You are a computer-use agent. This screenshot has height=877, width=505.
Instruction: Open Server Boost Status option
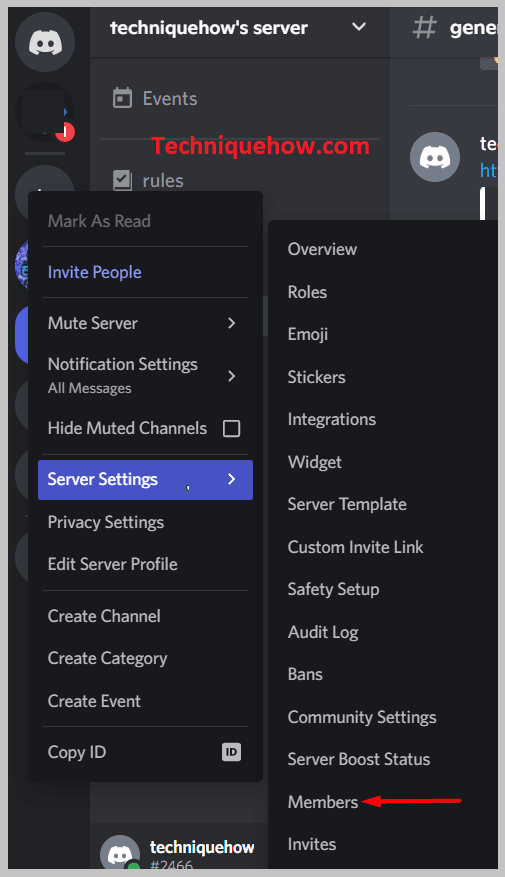[358, 760]
